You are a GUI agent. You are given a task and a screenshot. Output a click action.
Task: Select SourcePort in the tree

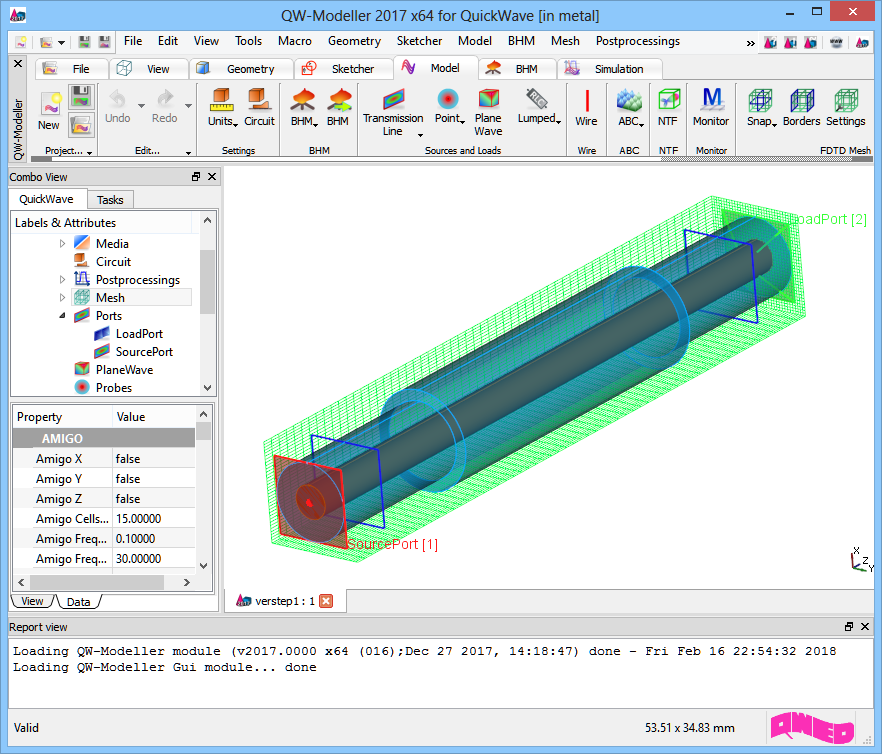pyautogui.click(x=144, y=352)
